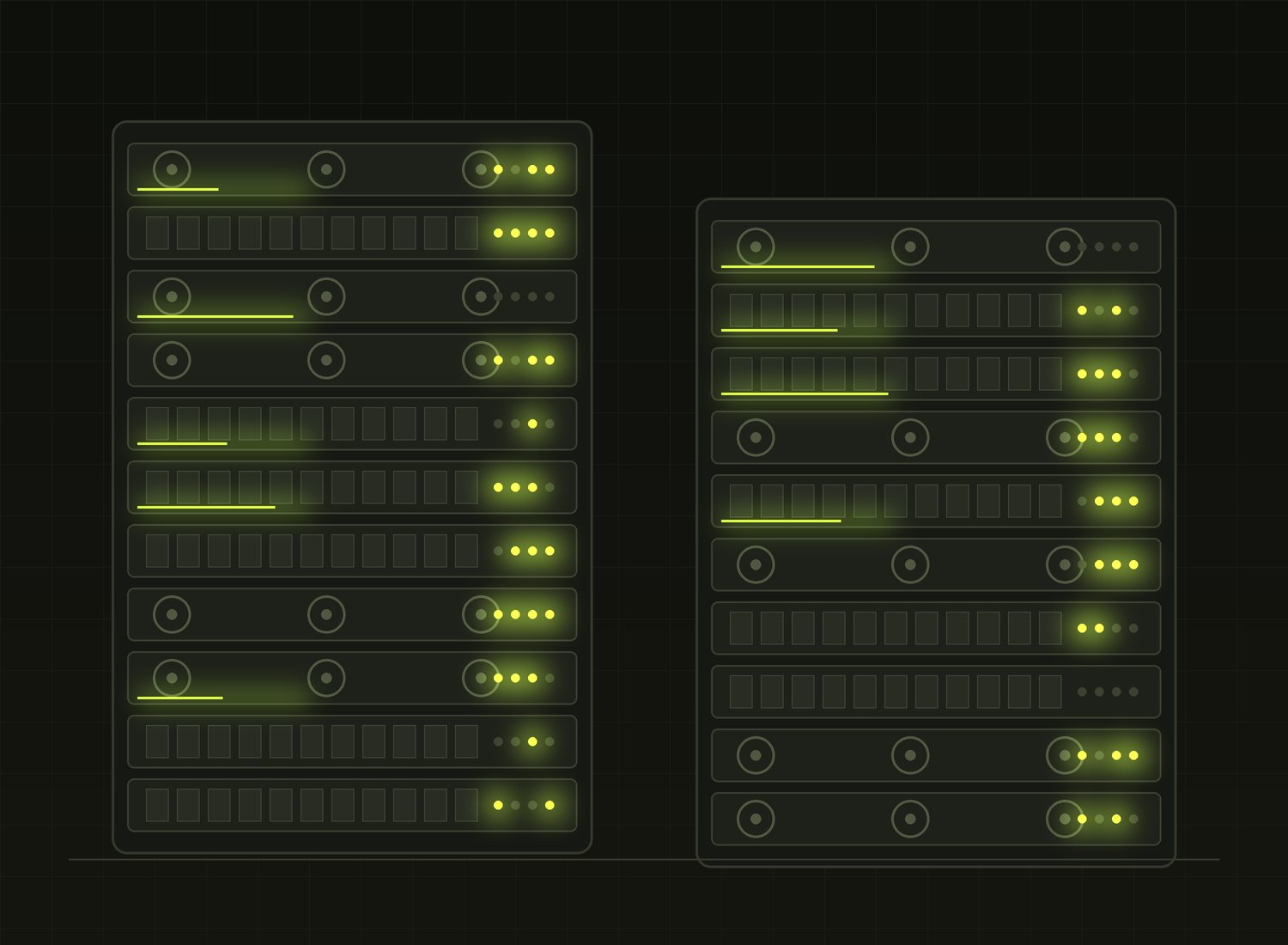Select the middle circular dial in left rack's top unit
The width and height of the screenshot is (1288, 945).
click(326, 169)
